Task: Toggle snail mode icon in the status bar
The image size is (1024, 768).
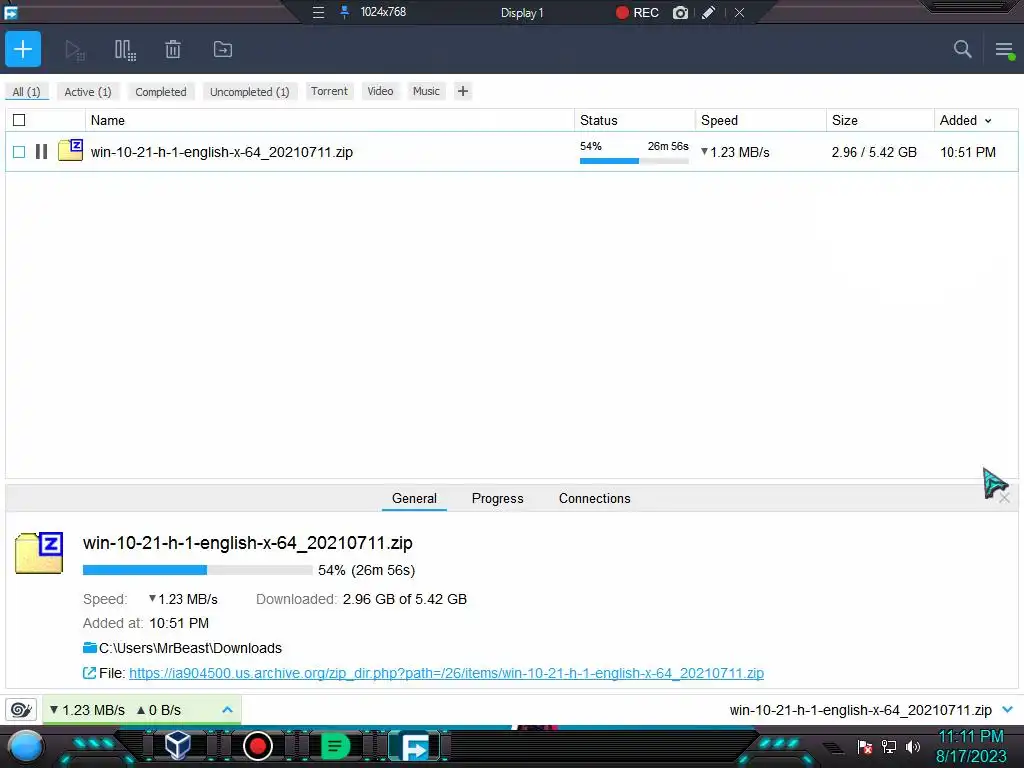Action: (21, 710)
